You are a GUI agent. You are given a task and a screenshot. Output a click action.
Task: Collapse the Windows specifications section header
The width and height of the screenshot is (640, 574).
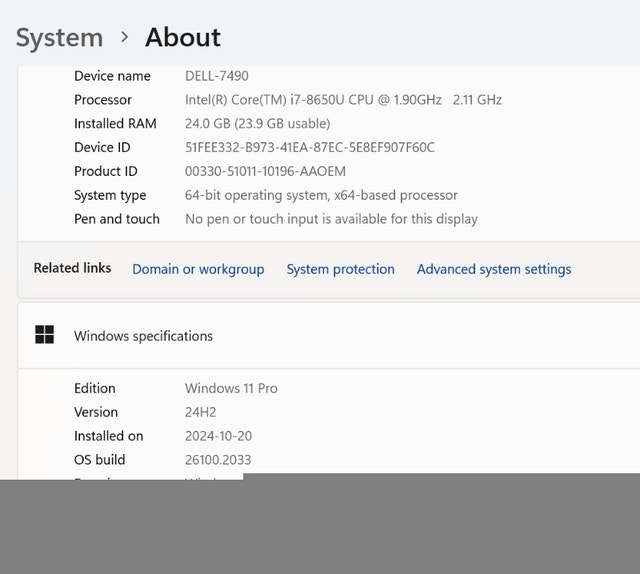click(330, 336)
